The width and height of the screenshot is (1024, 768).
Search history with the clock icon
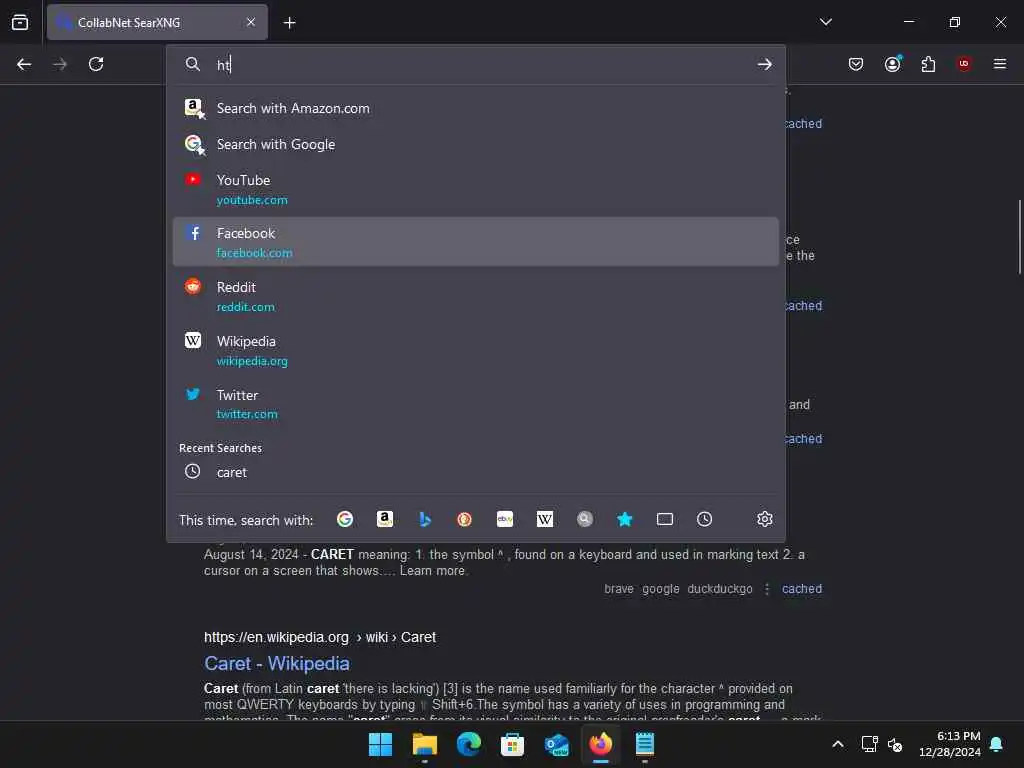pos(705,519)
